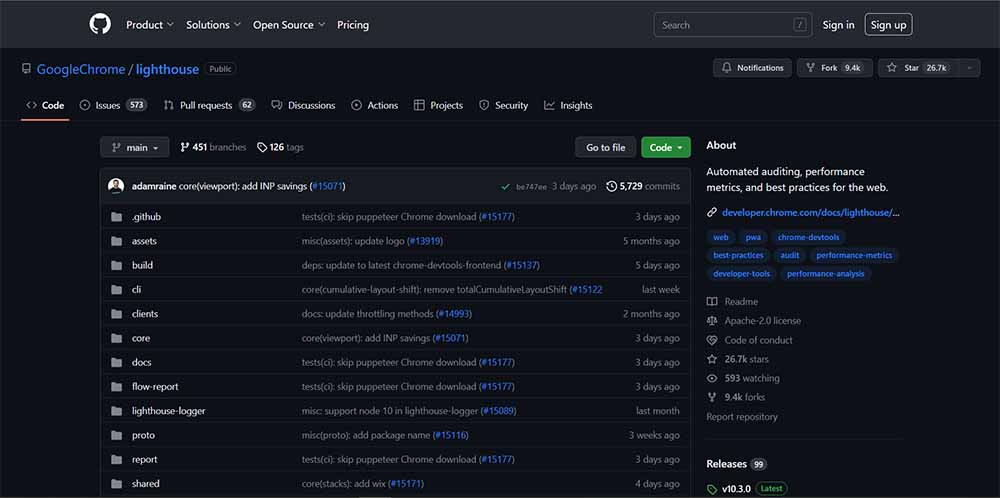Click the folder icon for cli
1000x498 pixels.
(116, 289)
